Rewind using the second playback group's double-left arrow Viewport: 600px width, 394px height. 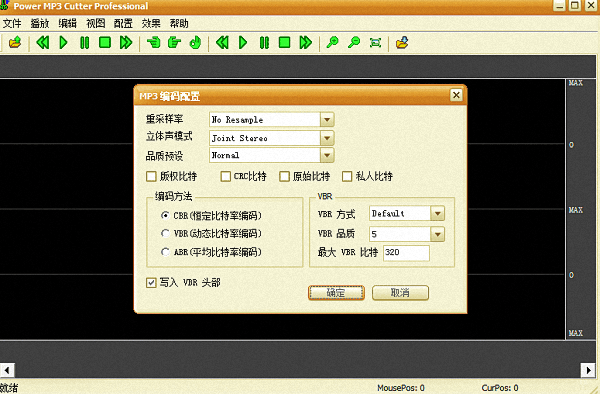[x=222, y=42]
